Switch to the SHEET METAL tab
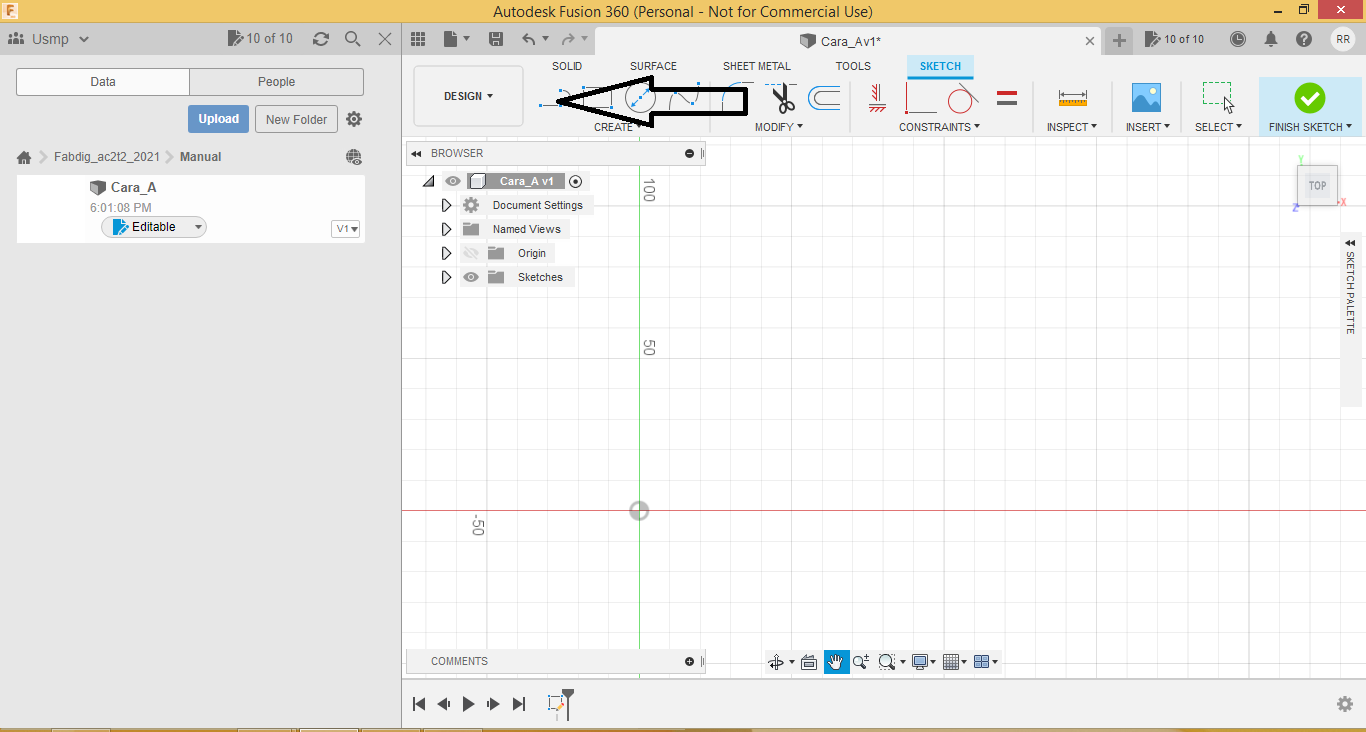The width and height of the screenshot is (1366, 732). (x=757, y=66)
